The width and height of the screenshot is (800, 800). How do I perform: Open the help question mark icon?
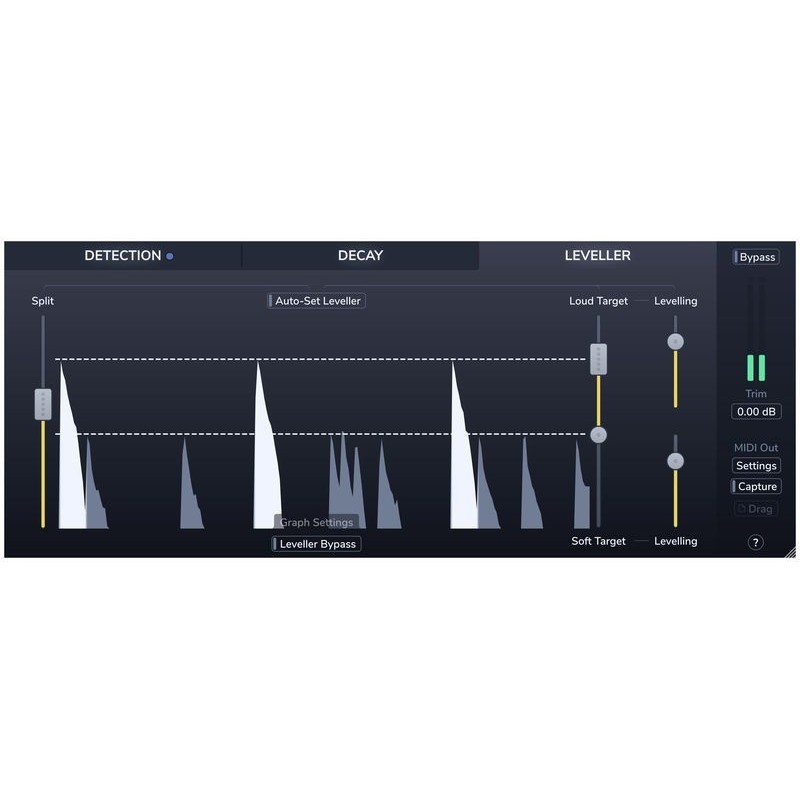(757, 543)
